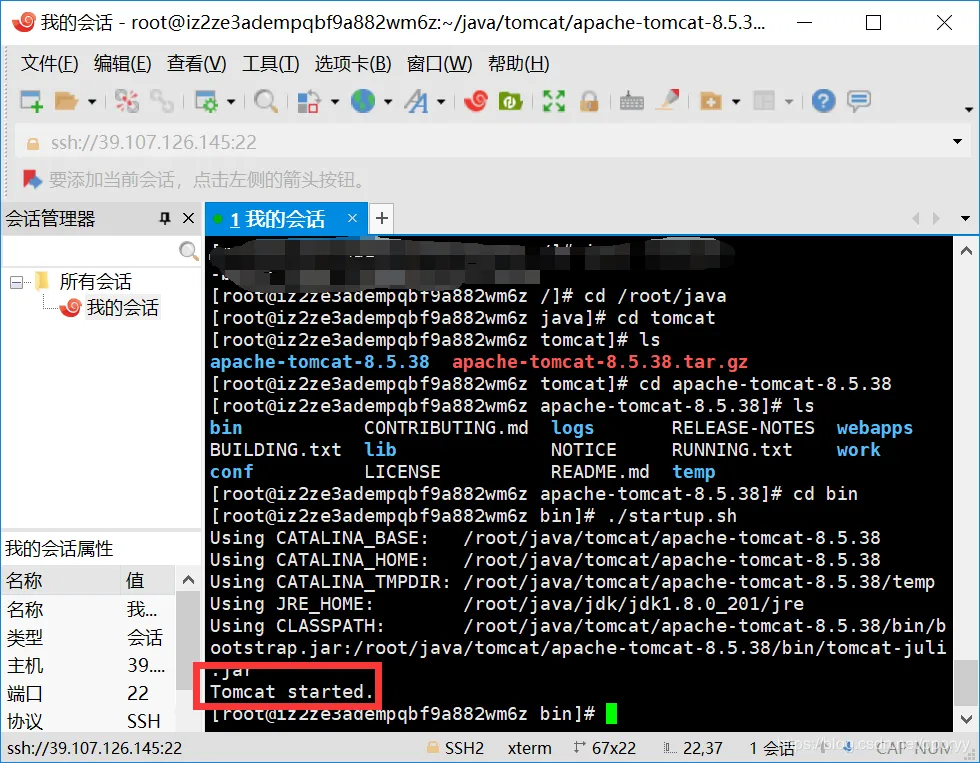Screen dimensions: 980x763
Task: Open the 编辑(E) menu
Action: (x=122, y=64)
